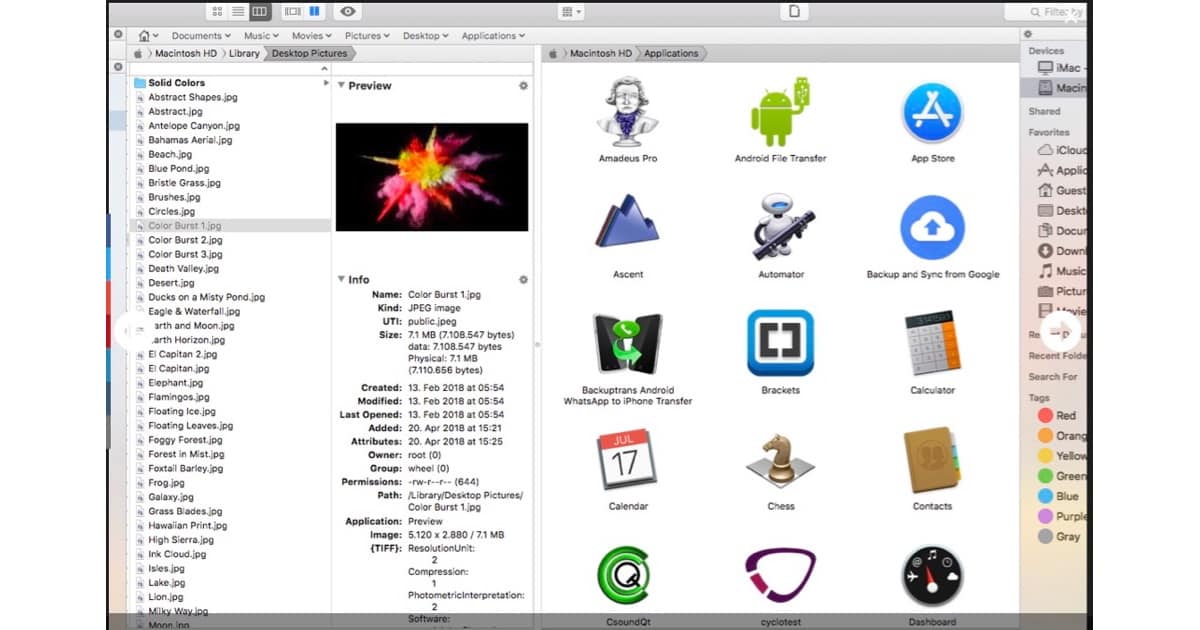The height and width of the screenshot is (630, 1200).
Task: Collapse the Info section disclosure triangle
Action: [340, 280]
